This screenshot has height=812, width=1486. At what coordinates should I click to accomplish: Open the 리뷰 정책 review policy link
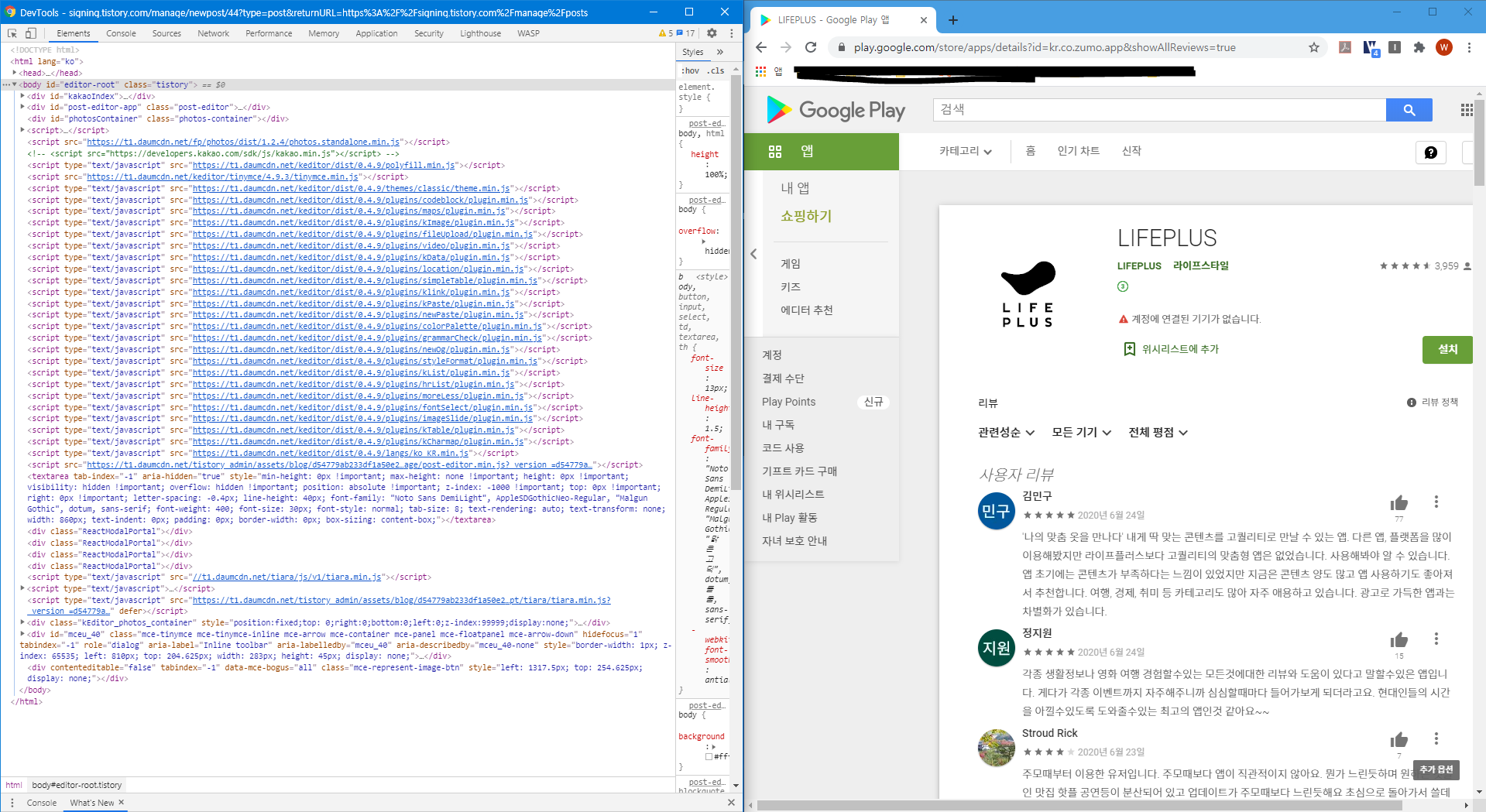1433,403
